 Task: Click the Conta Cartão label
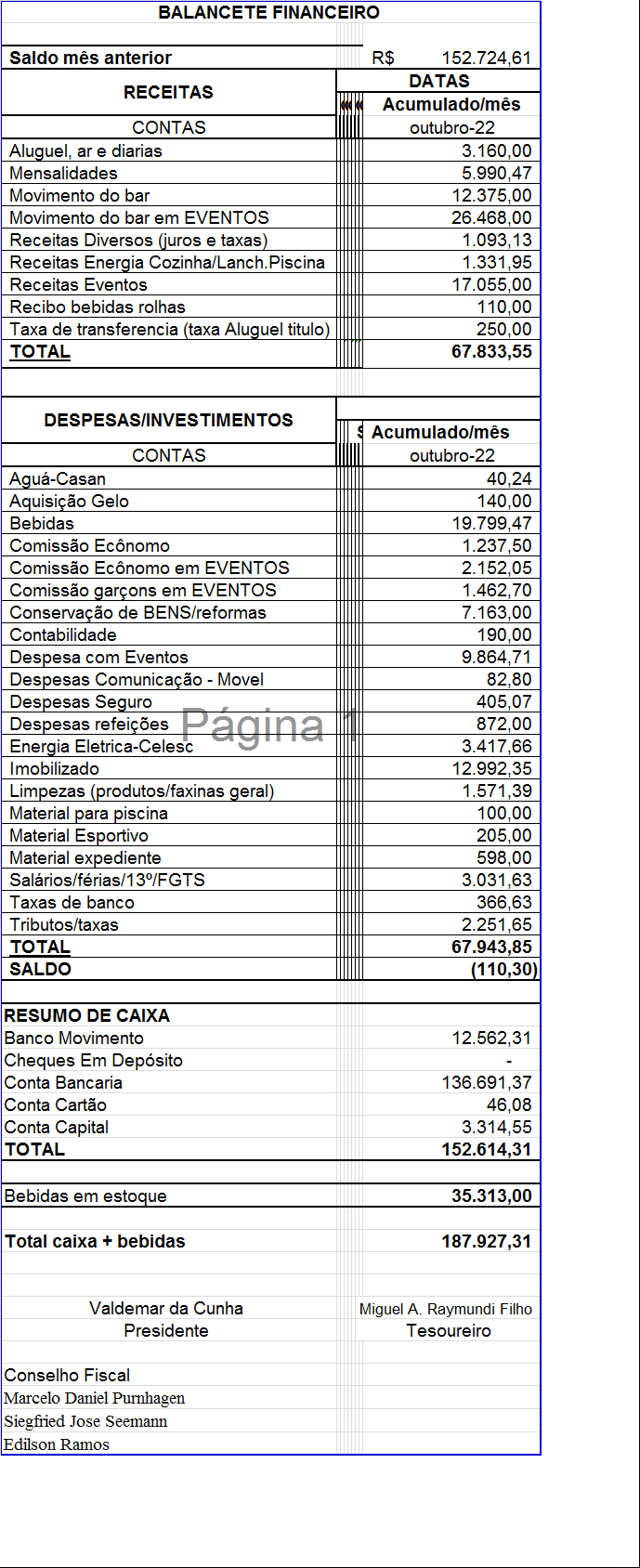click(x=56, y=1104)
